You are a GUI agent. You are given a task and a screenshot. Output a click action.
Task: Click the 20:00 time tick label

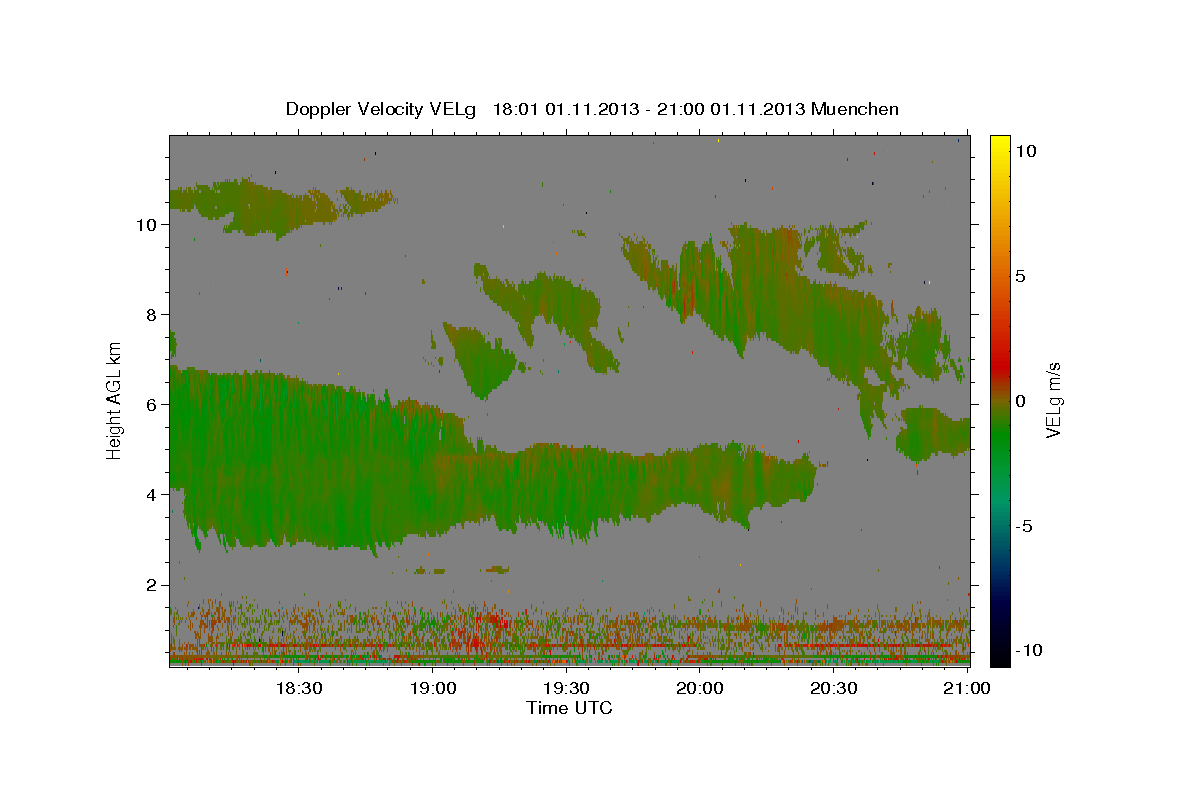click(x=700, y=688)
